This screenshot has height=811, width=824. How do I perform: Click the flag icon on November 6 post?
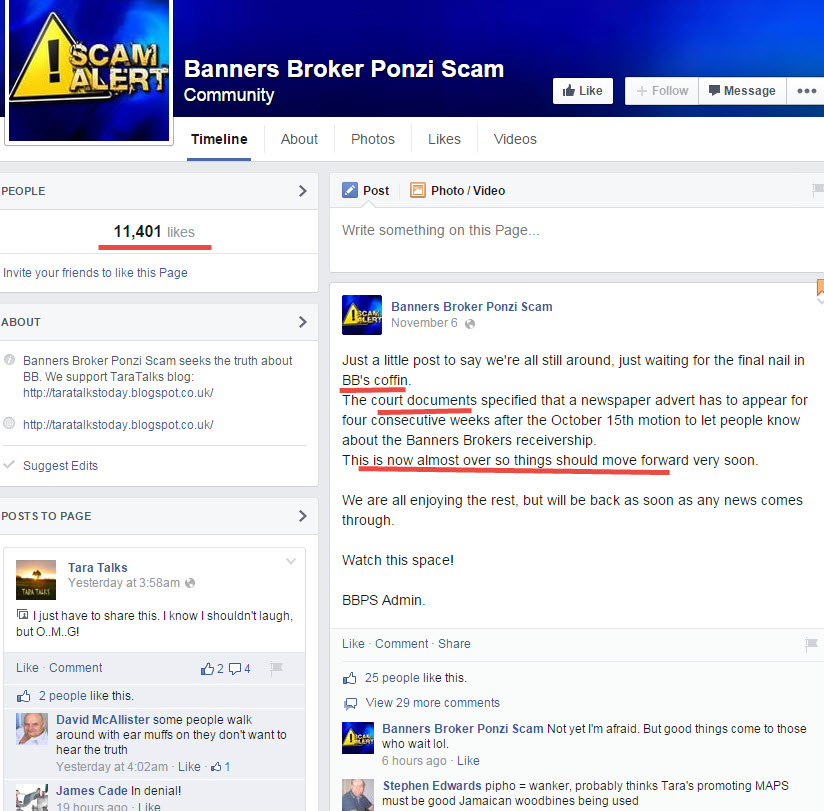pyautogui.click(x=811, y=643)
